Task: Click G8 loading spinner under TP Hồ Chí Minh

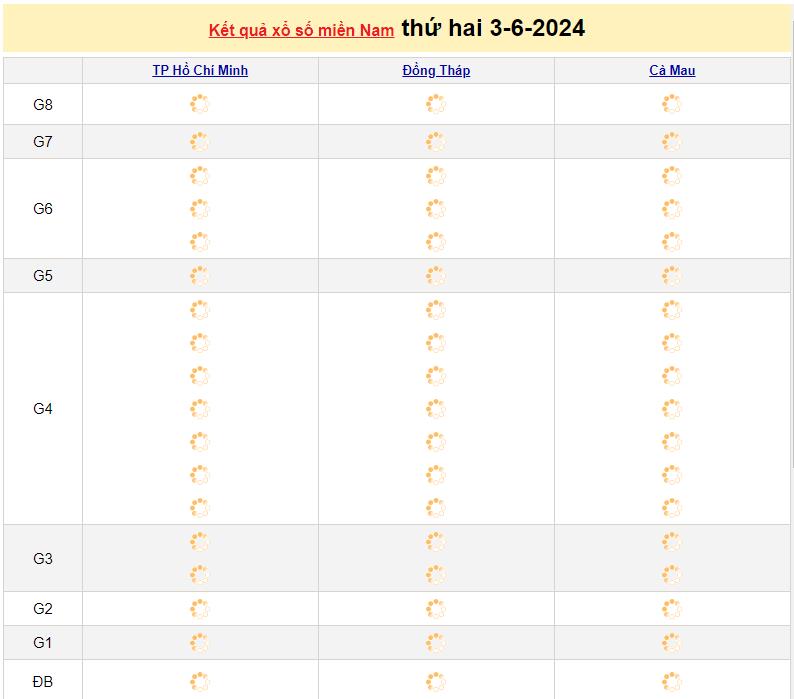Action: pyautogui.click(x=200, y=104)
